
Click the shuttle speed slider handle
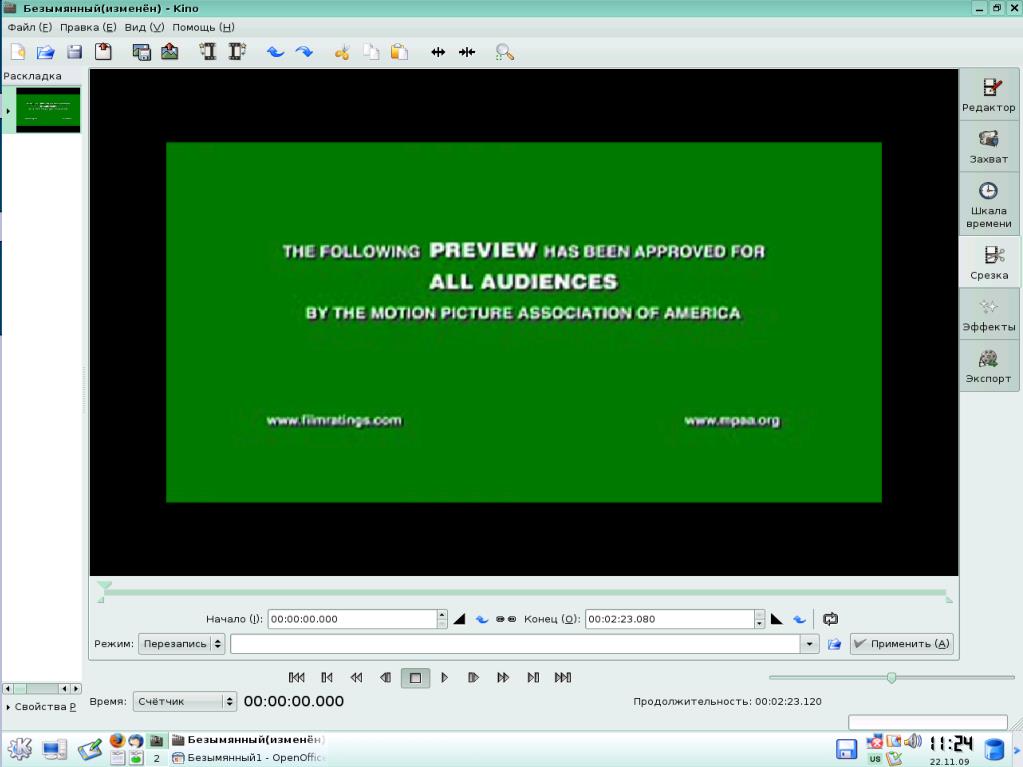[x=891, y=678]
